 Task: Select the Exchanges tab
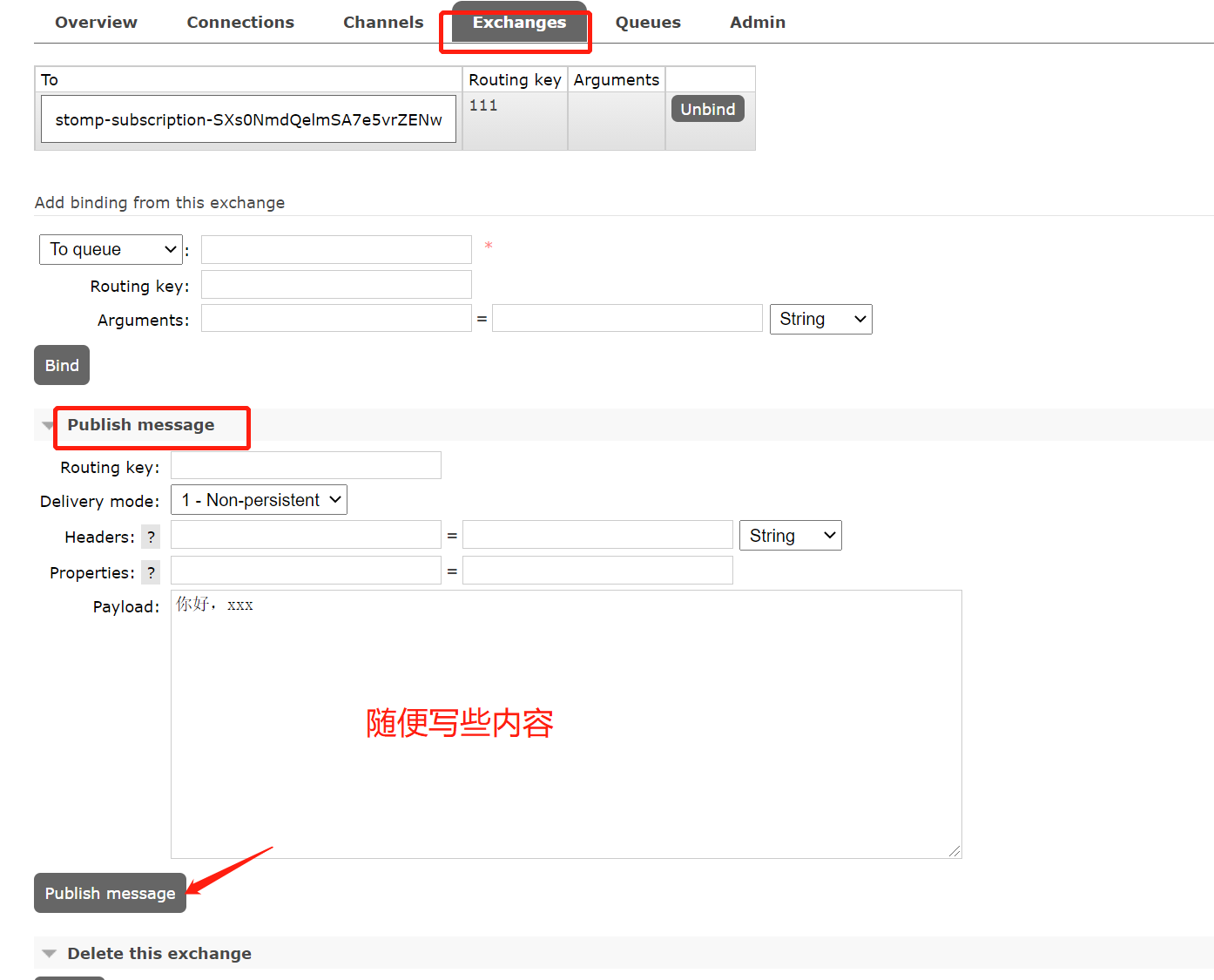coord(519,23)
